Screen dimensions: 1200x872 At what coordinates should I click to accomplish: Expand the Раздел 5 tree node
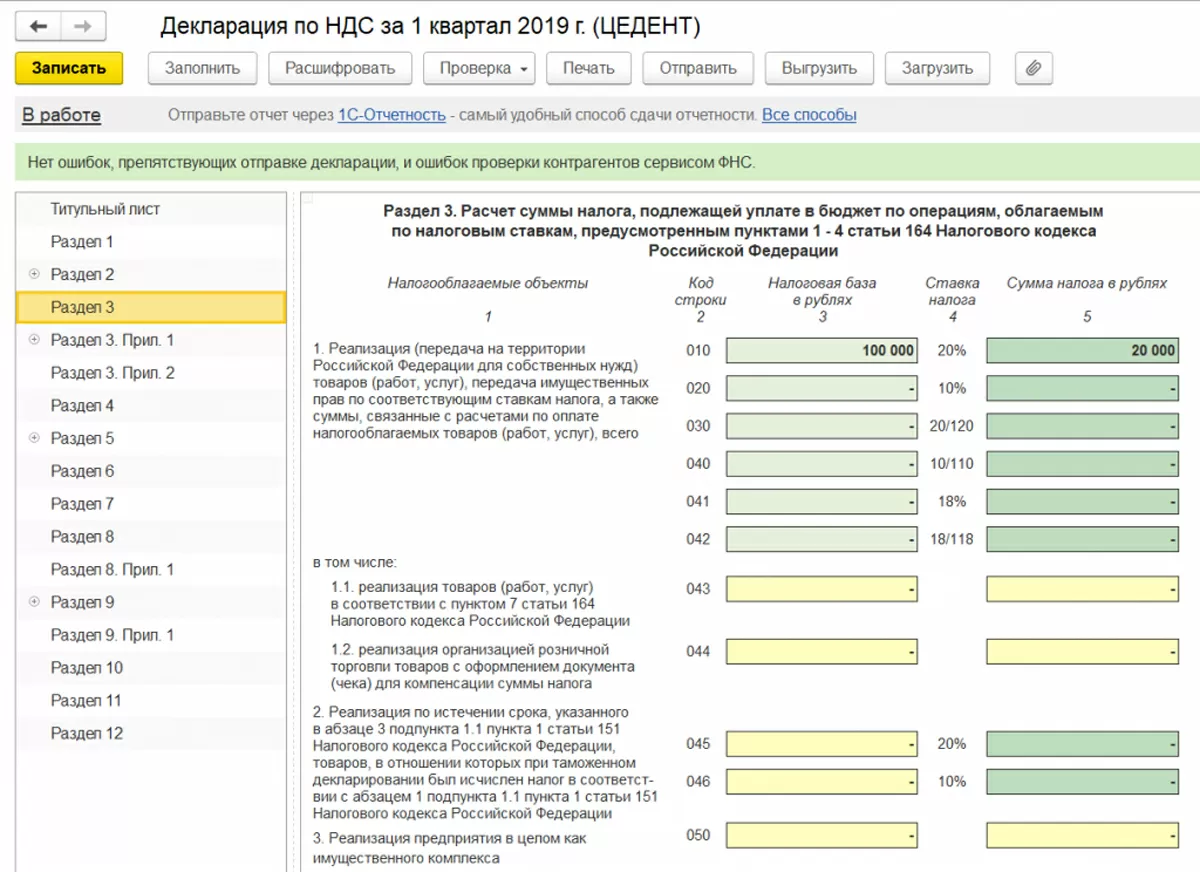(x=35, y=438)
